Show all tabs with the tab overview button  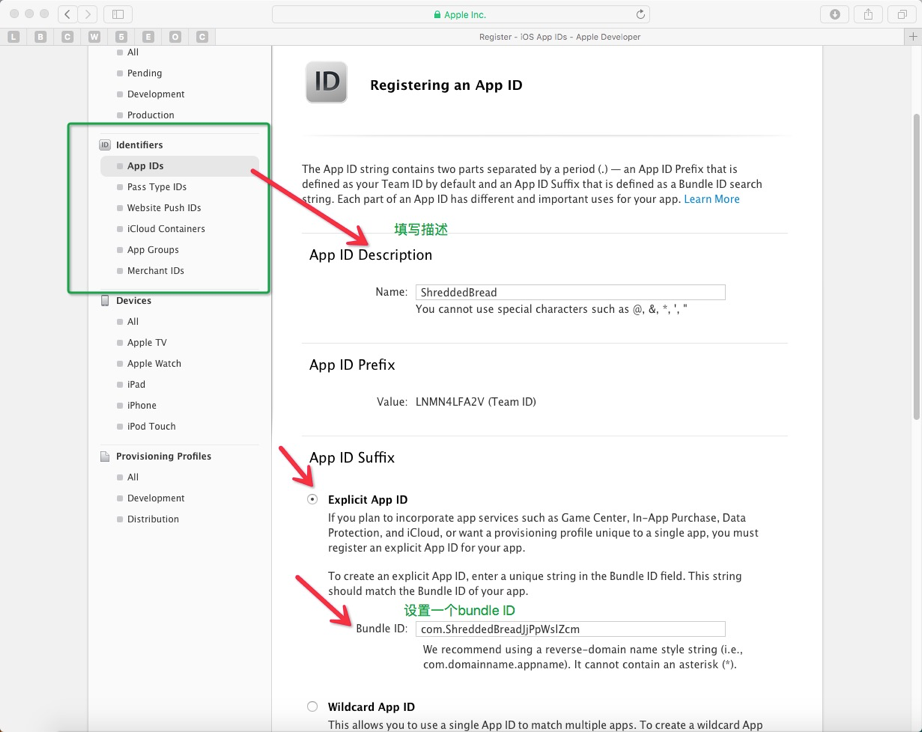(x=901, y=14)
